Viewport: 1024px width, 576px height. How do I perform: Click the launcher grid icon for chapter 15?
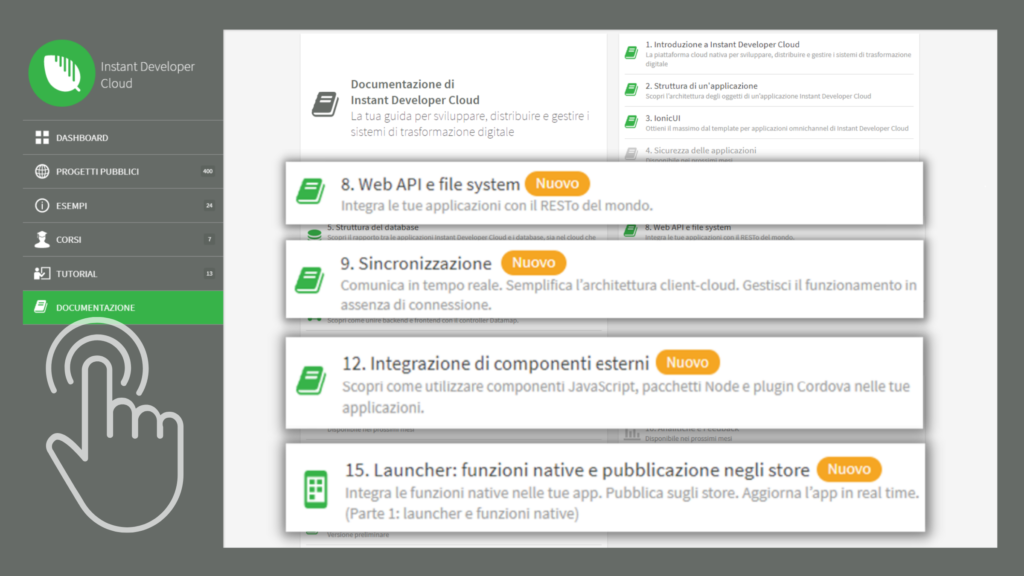point(315,489)
